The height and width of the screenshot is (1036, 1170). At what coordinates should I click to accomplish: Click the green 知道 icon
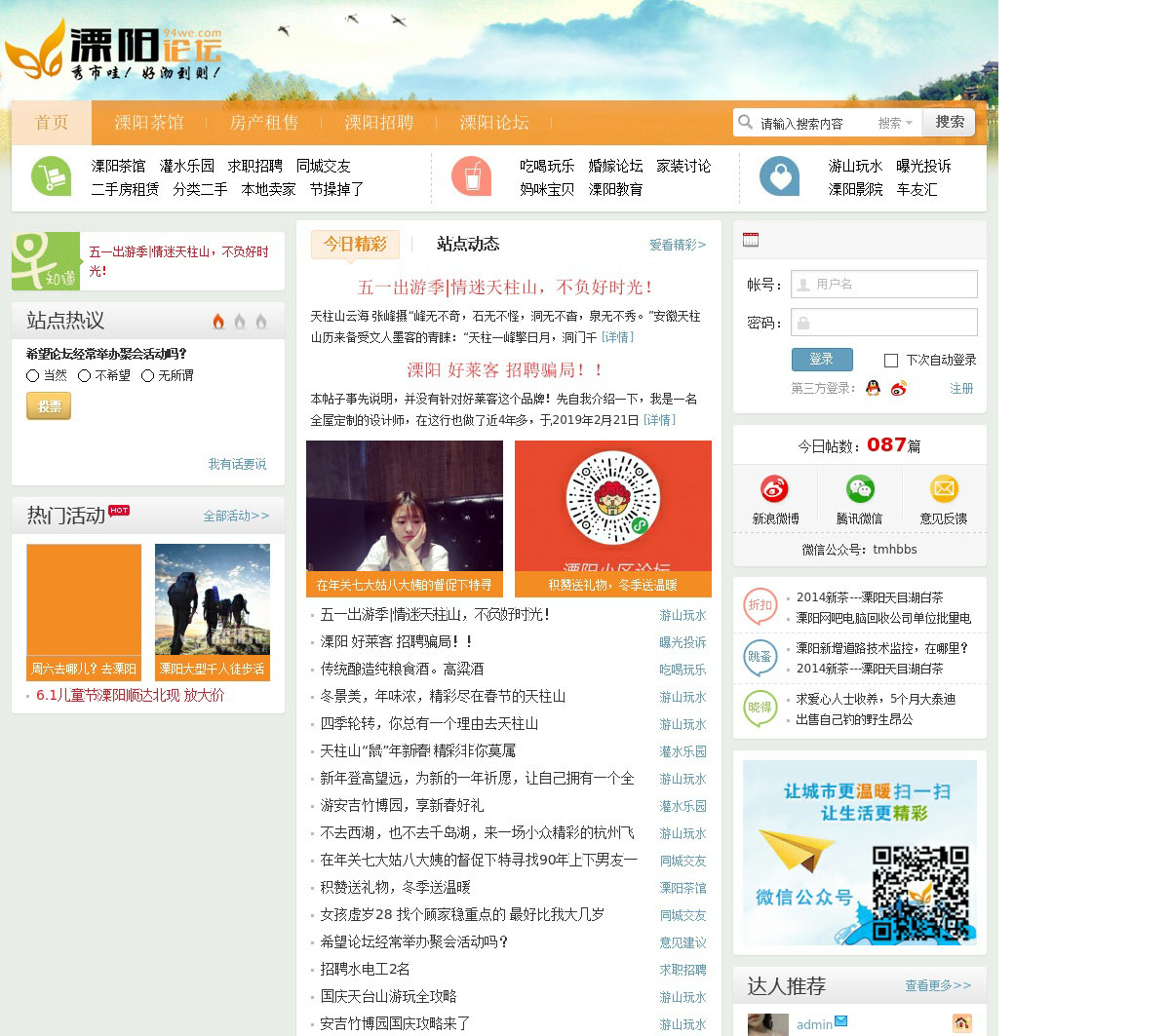coord(46,261)
